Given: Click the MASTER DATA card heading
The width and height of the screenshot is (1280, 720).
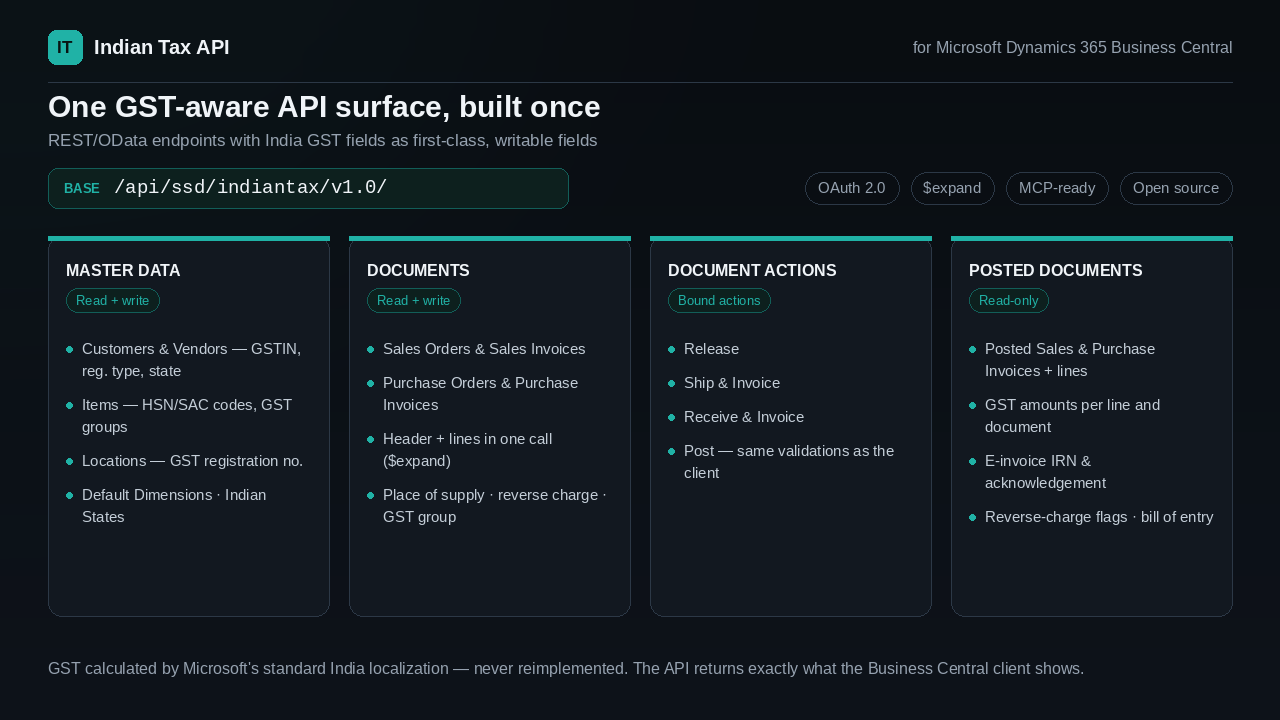Looking at the screenshot, I should (123, 270).
